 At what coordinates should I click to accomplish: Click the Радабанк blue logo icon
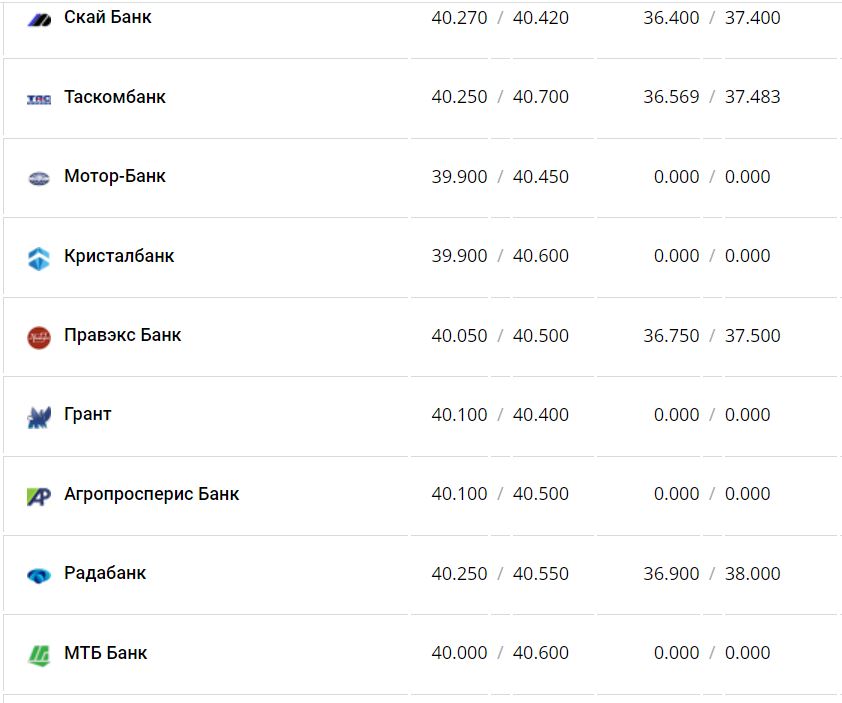coord(39,575)
